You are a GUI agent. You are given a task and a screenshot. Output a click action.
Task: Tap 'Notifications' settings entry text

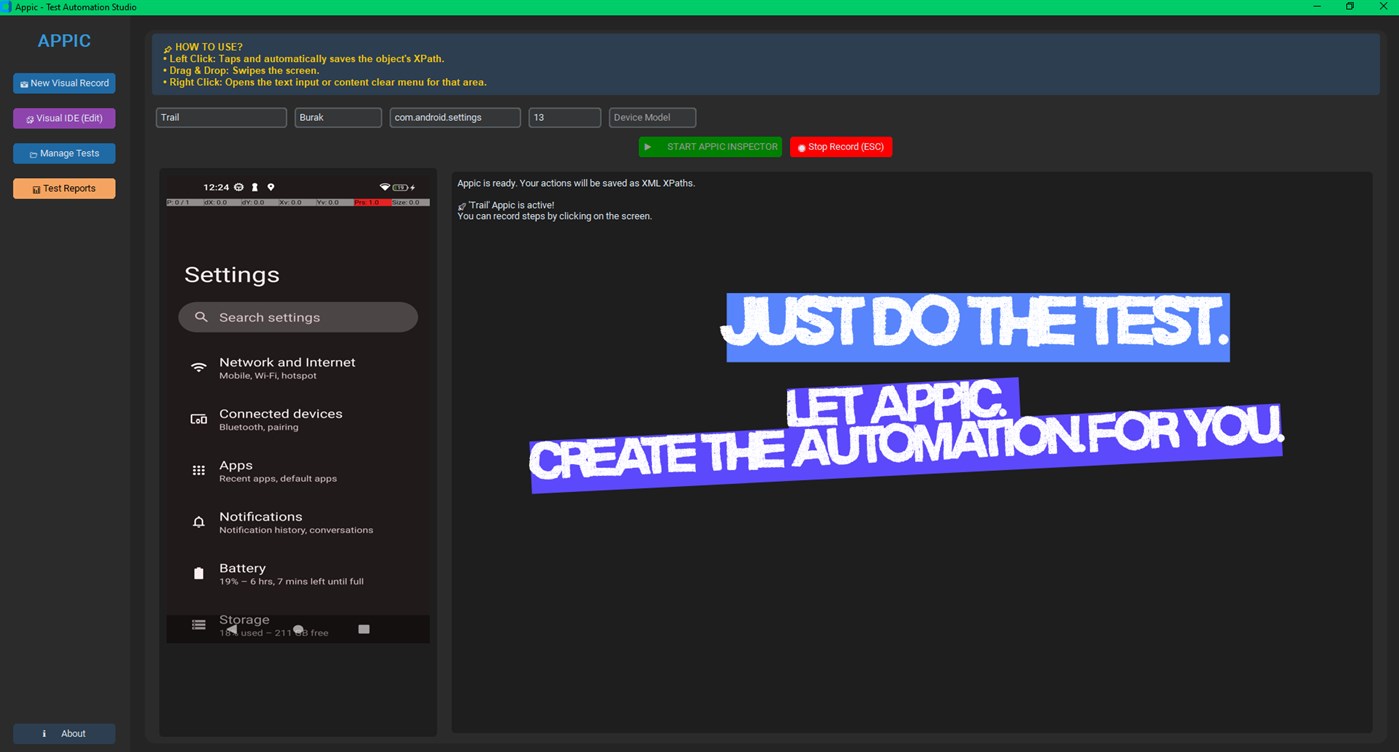point(261,516)
